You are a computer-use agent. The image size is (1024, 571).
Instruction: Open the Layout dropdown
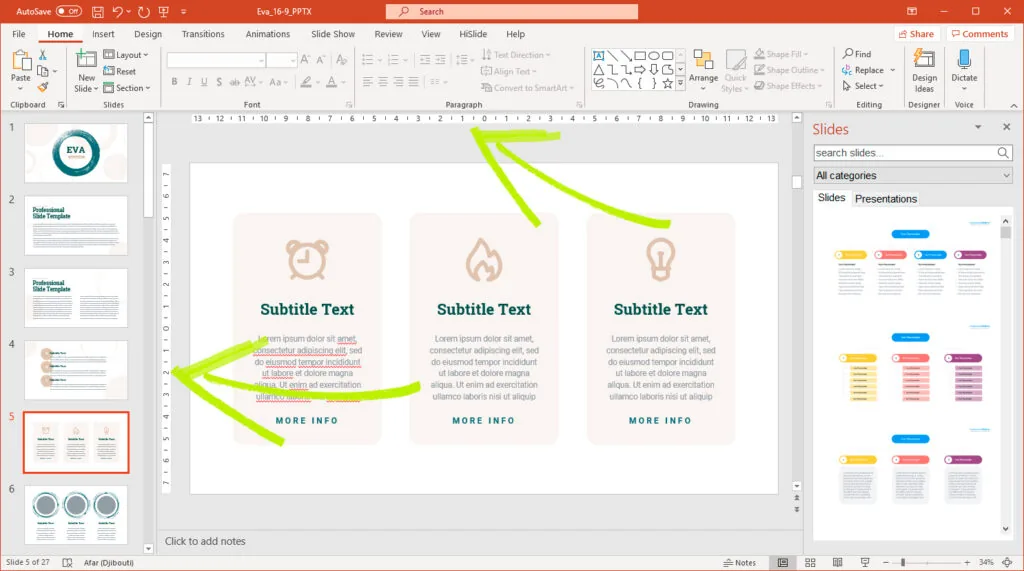125,55
